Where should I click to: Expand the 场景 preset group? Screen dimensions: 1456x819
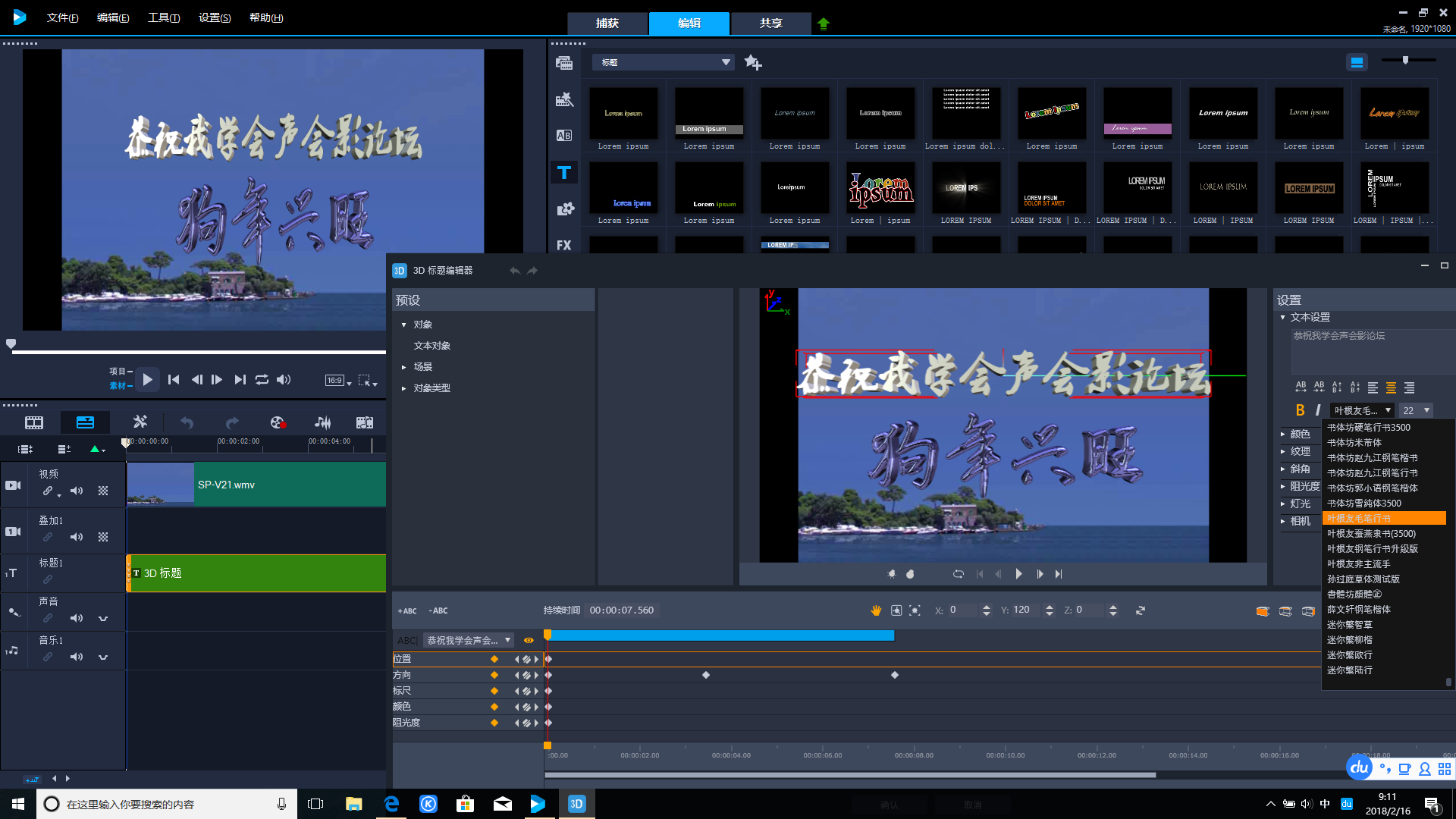coord(404,367)
